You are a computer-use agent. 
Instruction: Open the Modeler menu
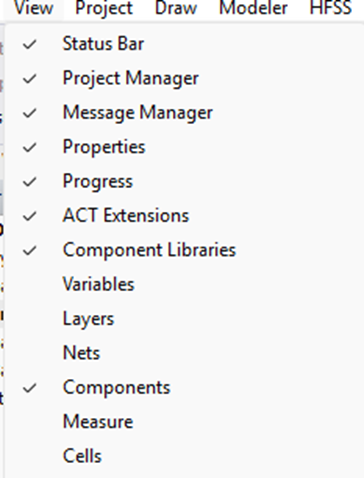(253, 8)
